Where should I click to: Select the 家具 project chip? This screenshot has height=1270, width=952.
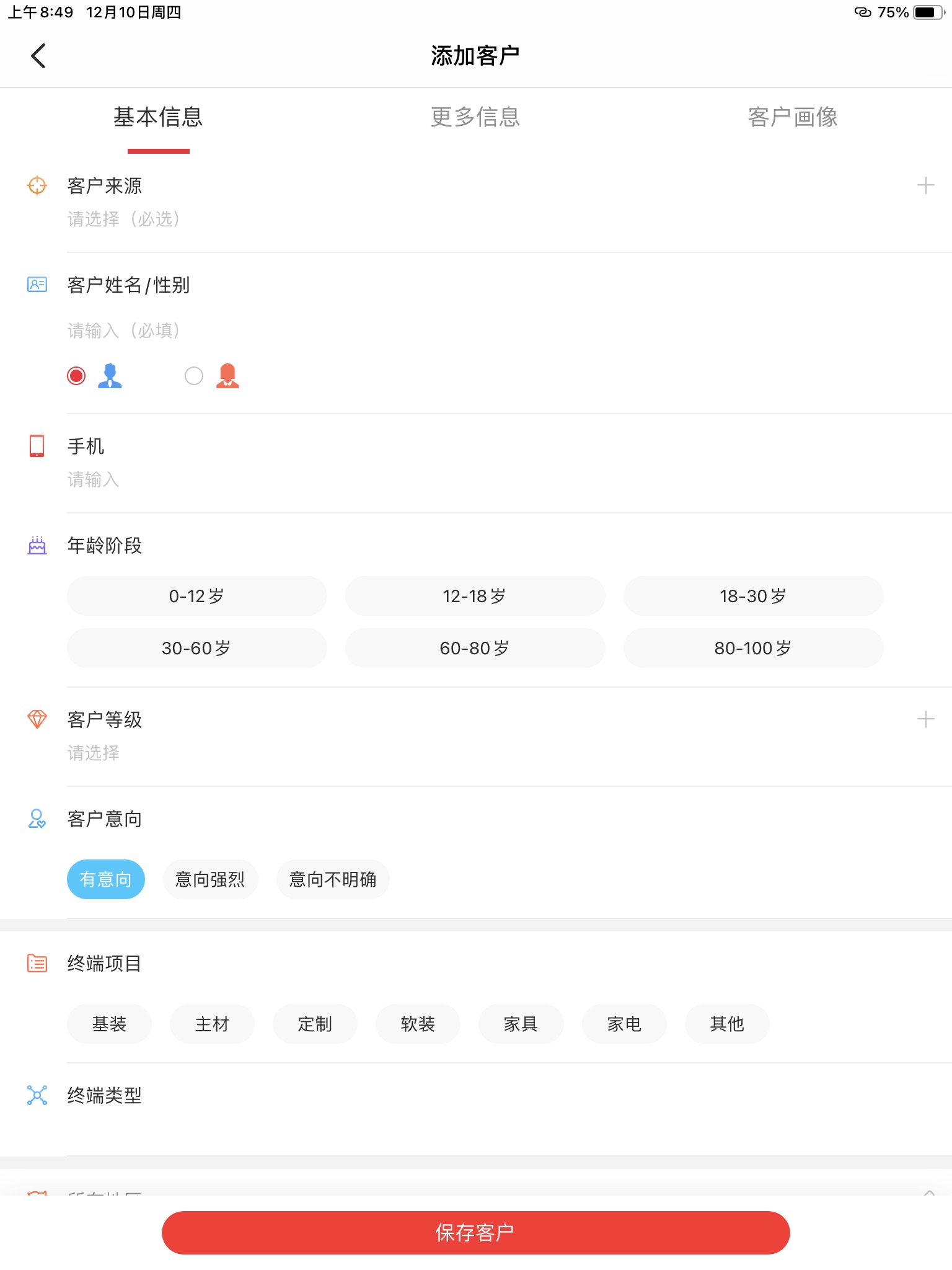click(x=521, y=1024)
